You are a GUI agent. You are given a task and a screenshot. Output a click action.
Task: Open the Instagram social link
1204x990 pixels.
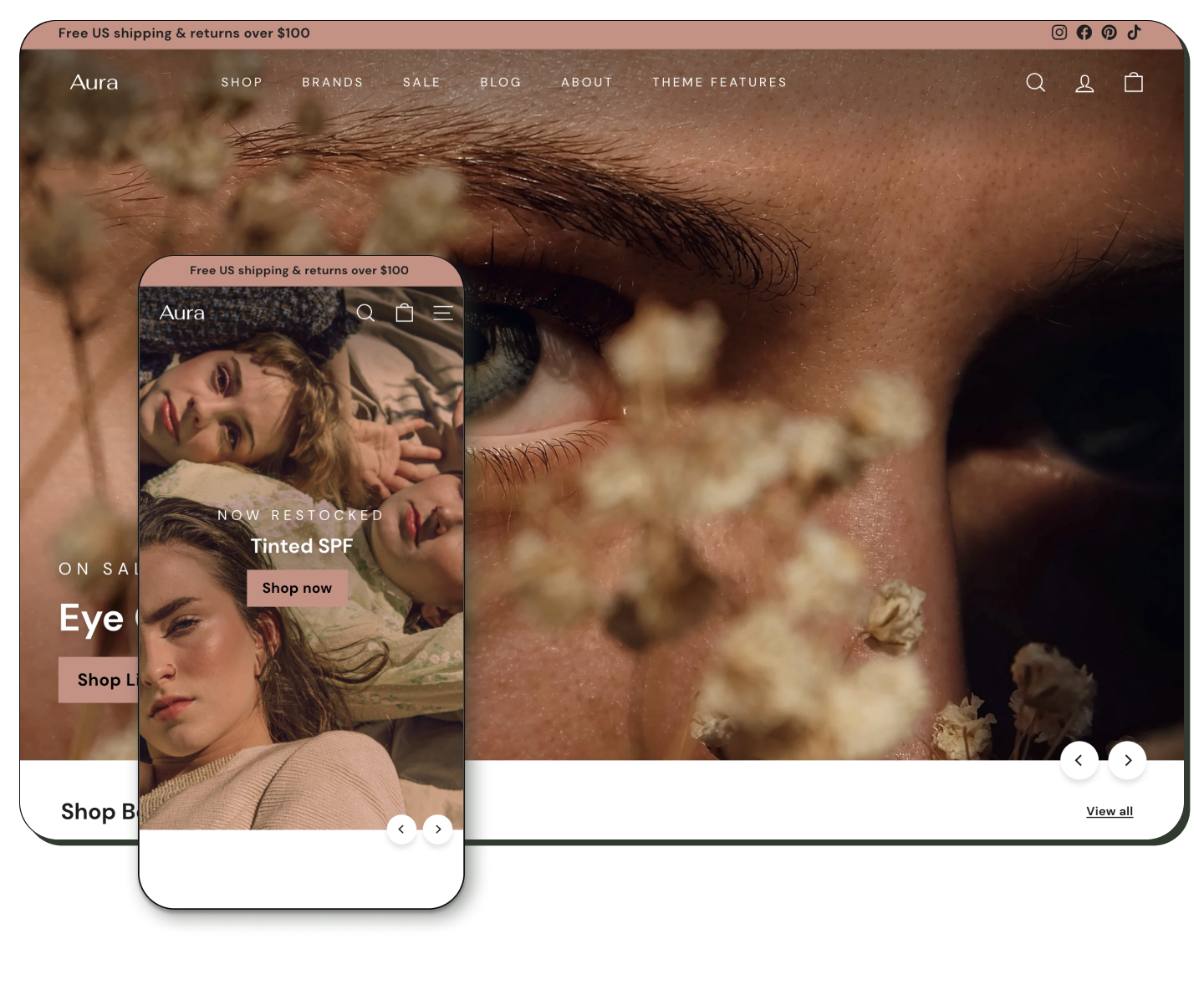click(1059, 33)
